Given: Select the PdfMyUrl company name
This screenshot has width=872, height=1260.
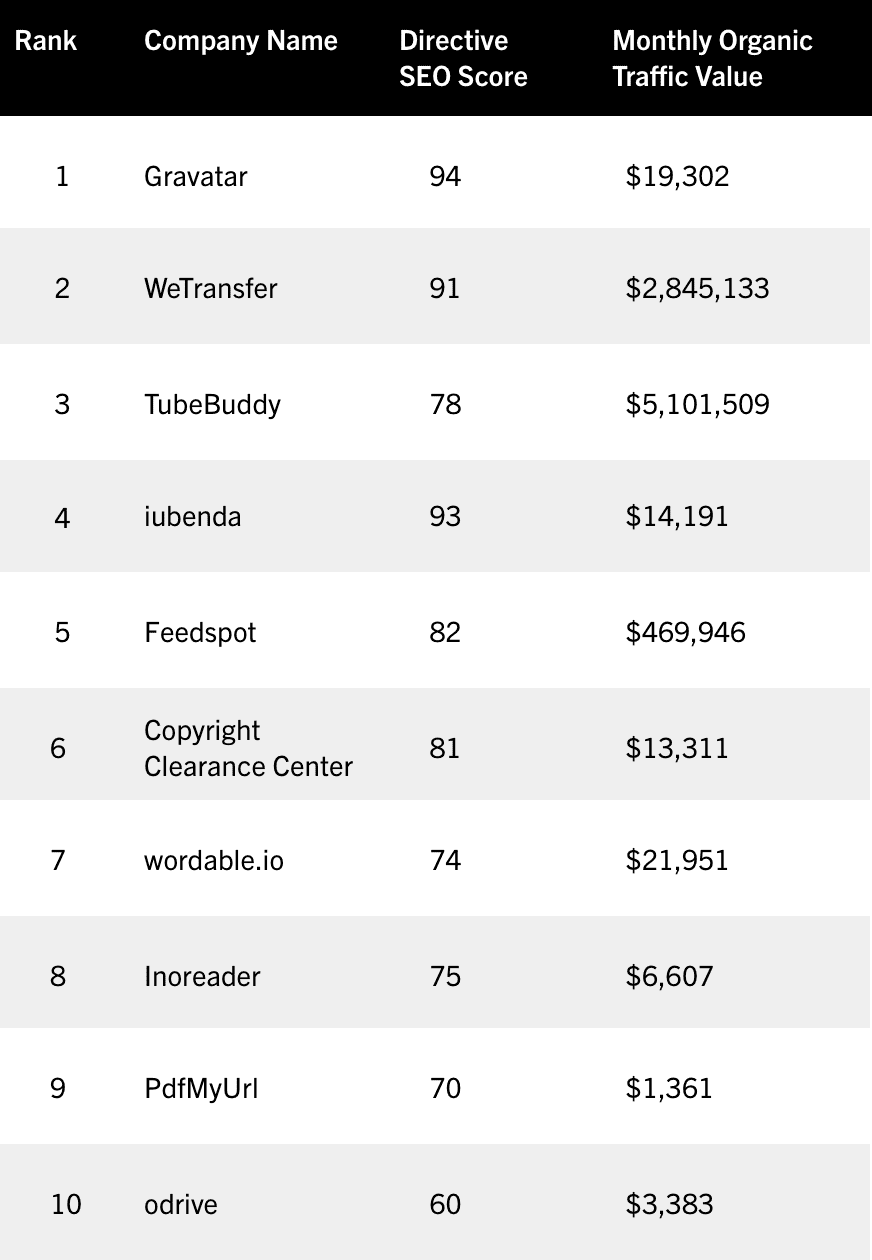Looking at the screenshot, I should [201, 1088].
